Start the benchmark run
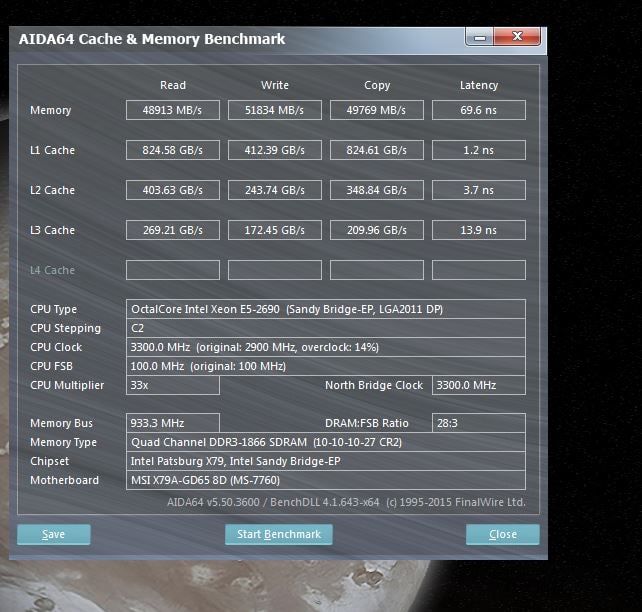Screen dimensions: 642x612 pyautogui.click(x=279, y=534)
